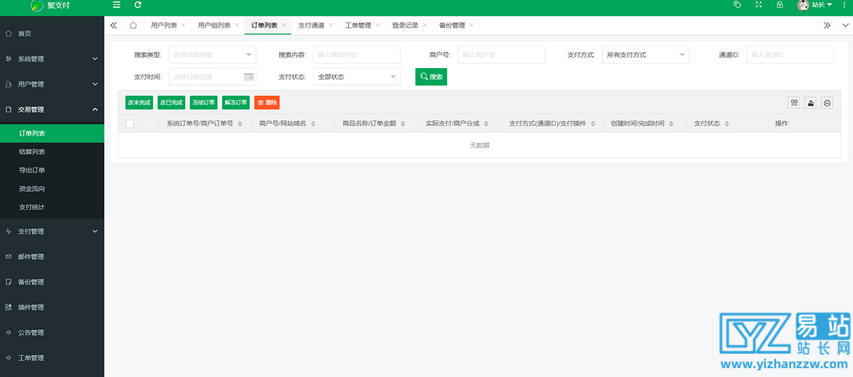Open the calendar icon in 支付时间 field
The height and width of the screenshot is (377, 853).
click(x=249, y=77)
